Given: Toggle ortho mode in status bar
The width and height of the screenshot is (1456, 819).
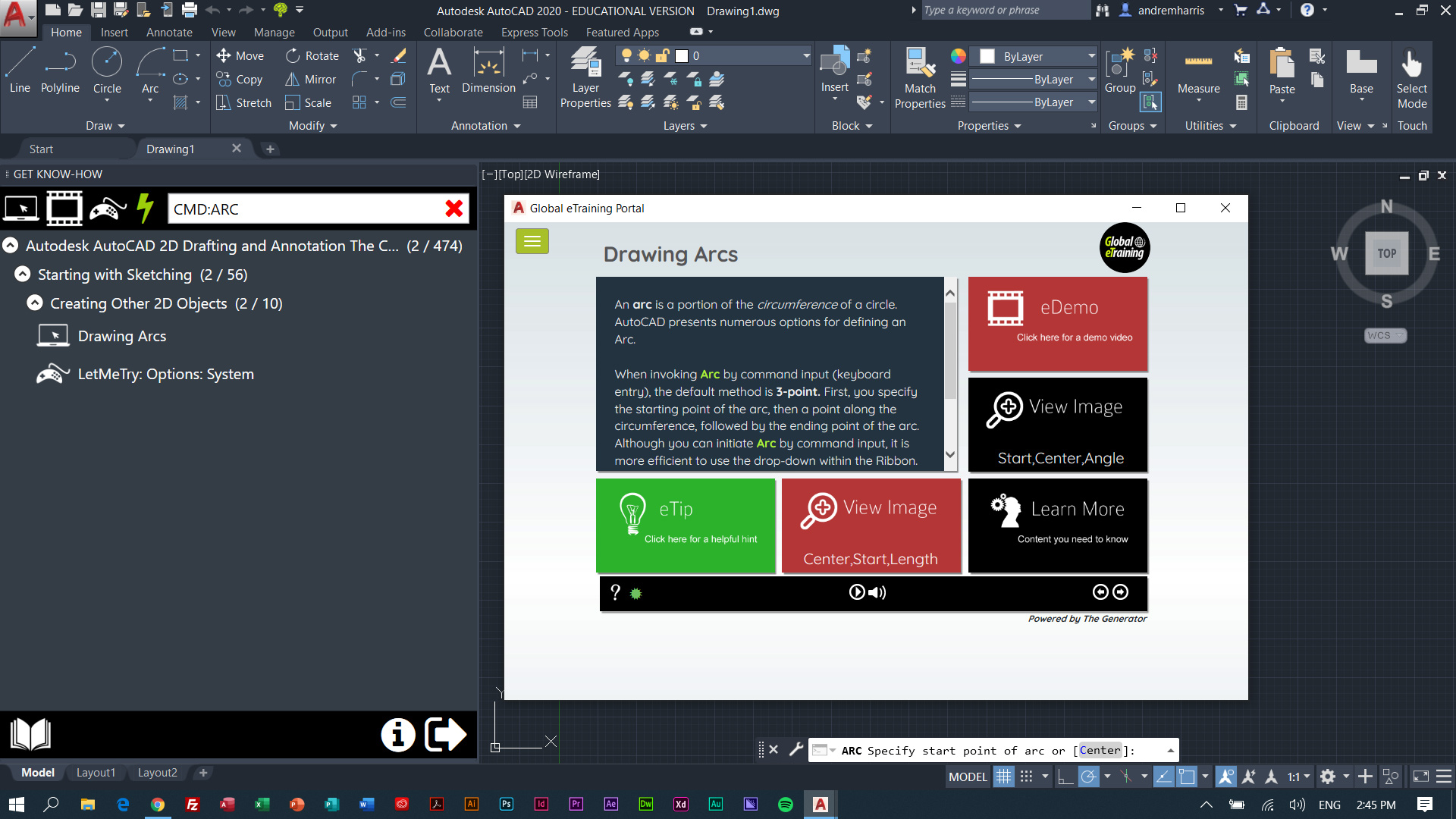Looking at the screenshot, I should click(1065, 777).
